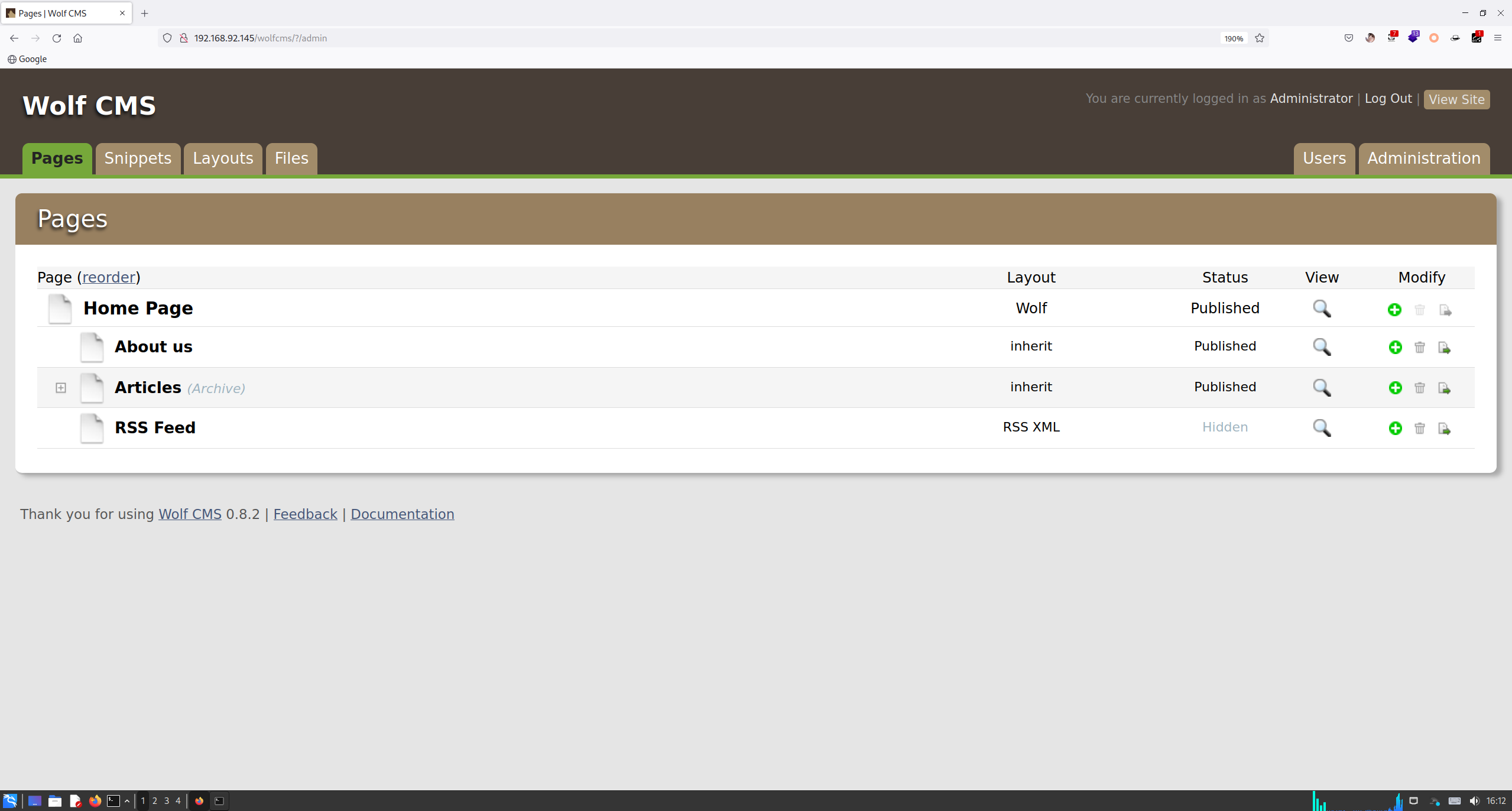Open a new browser tab
1512x811 pixels.
pyautogui.click(x=144, y=13)
